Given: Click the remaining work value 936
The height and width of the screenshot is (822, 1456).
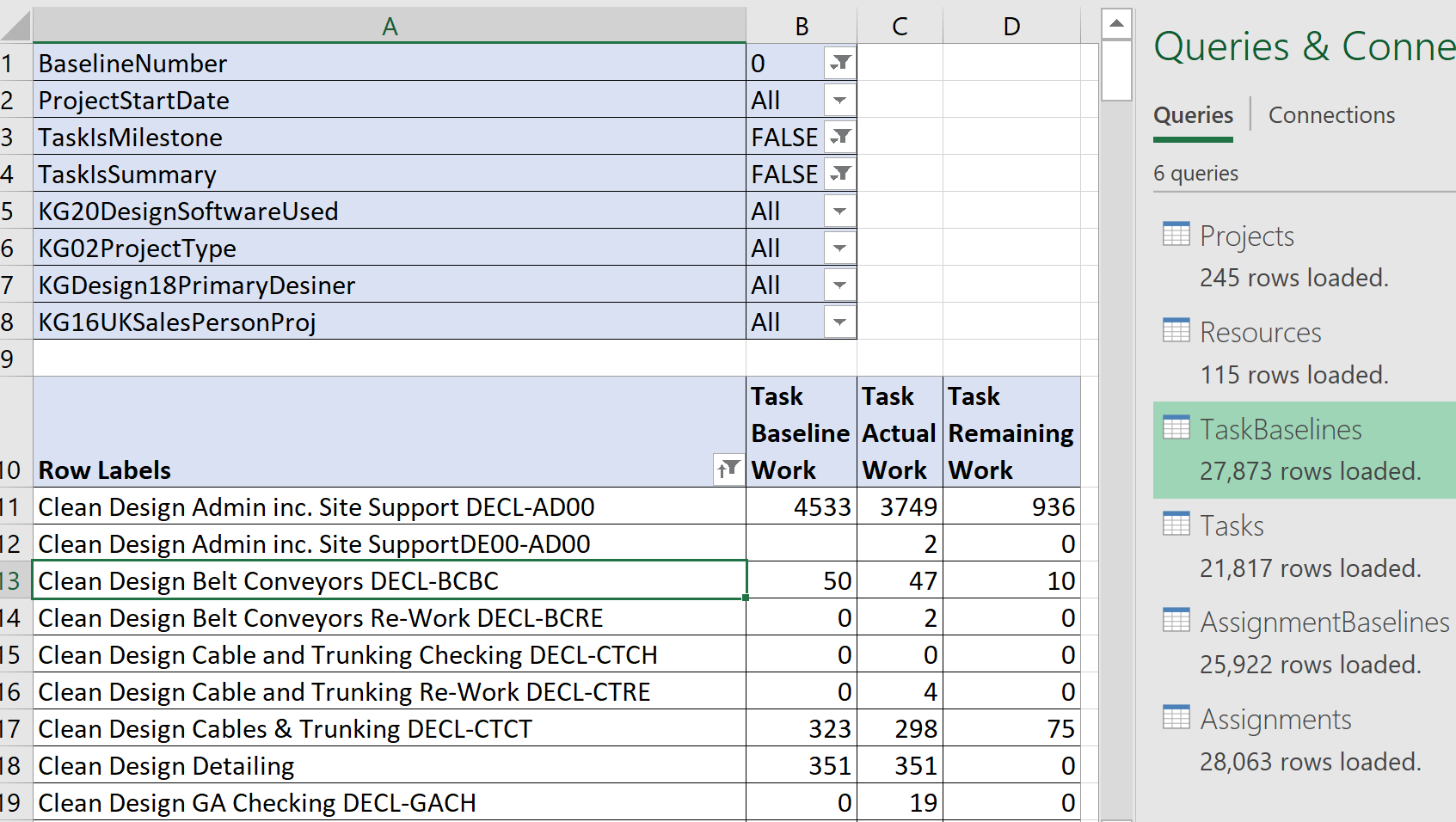Looking at the screenshot, I should 1011,506.
